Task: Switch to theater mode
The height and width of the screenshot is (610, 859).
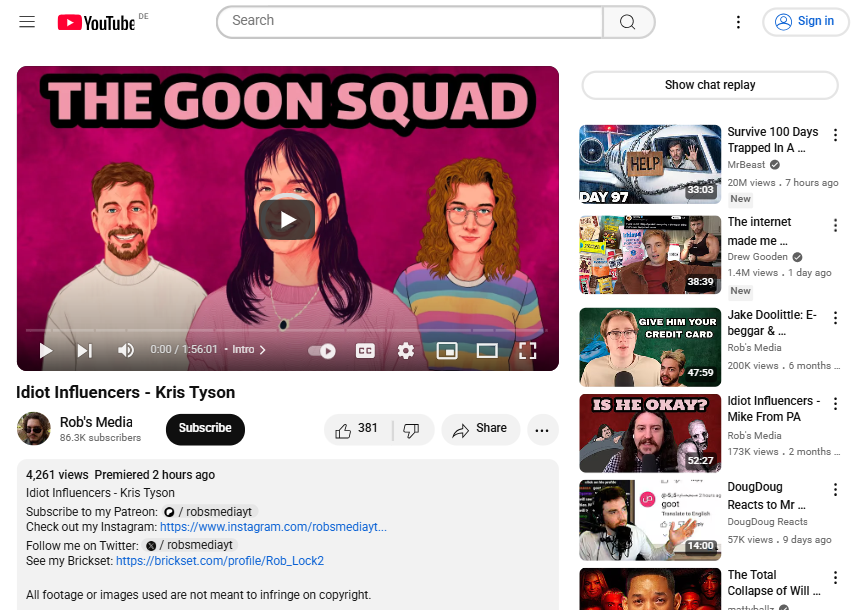Action: coord(487,351)
